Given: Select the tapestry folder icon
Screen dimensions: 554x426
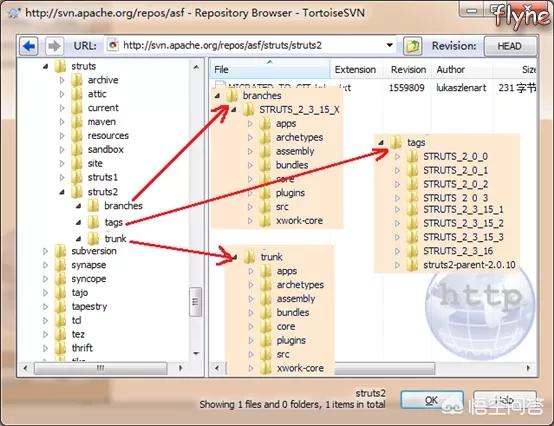Looking at the screenshot, I should 60,306.
